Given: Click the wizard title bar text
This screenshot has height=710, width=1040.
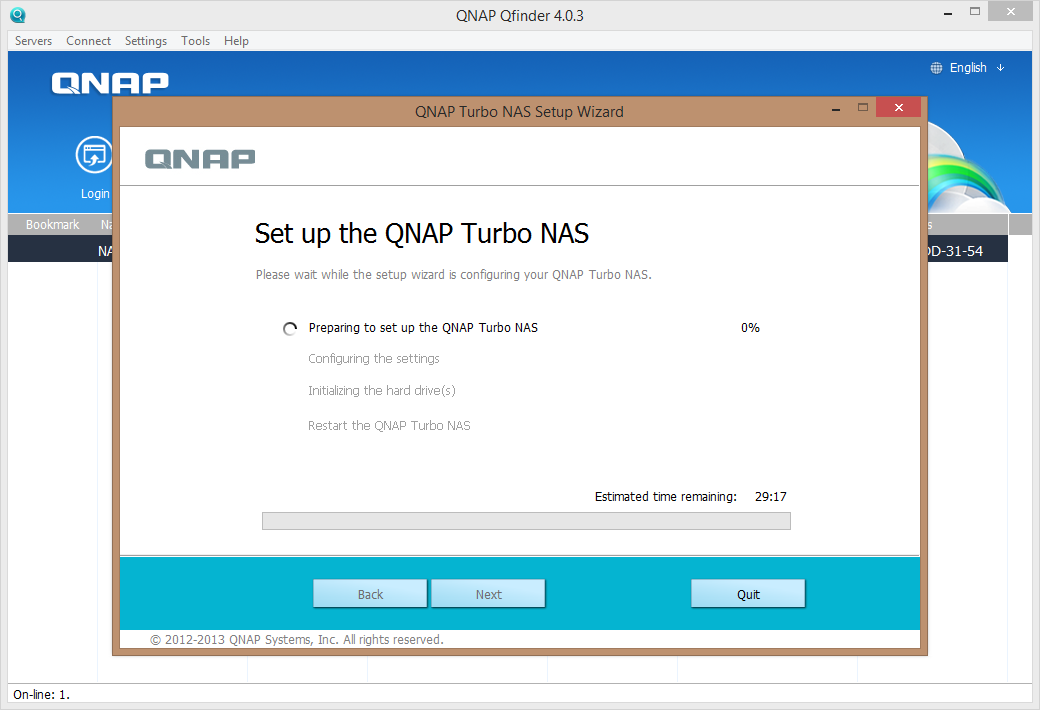Looking at the screenshot, I should pos(519,111).
